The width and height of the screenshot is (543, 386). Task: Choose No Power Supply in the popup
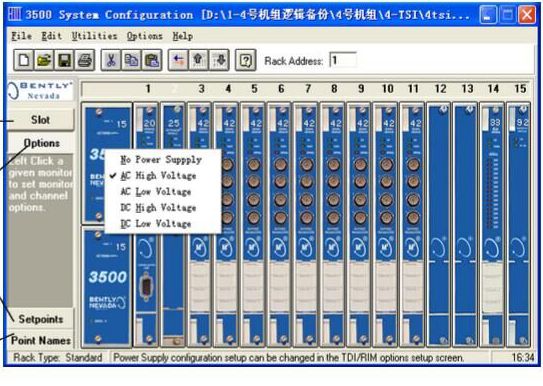coord(162,160)
